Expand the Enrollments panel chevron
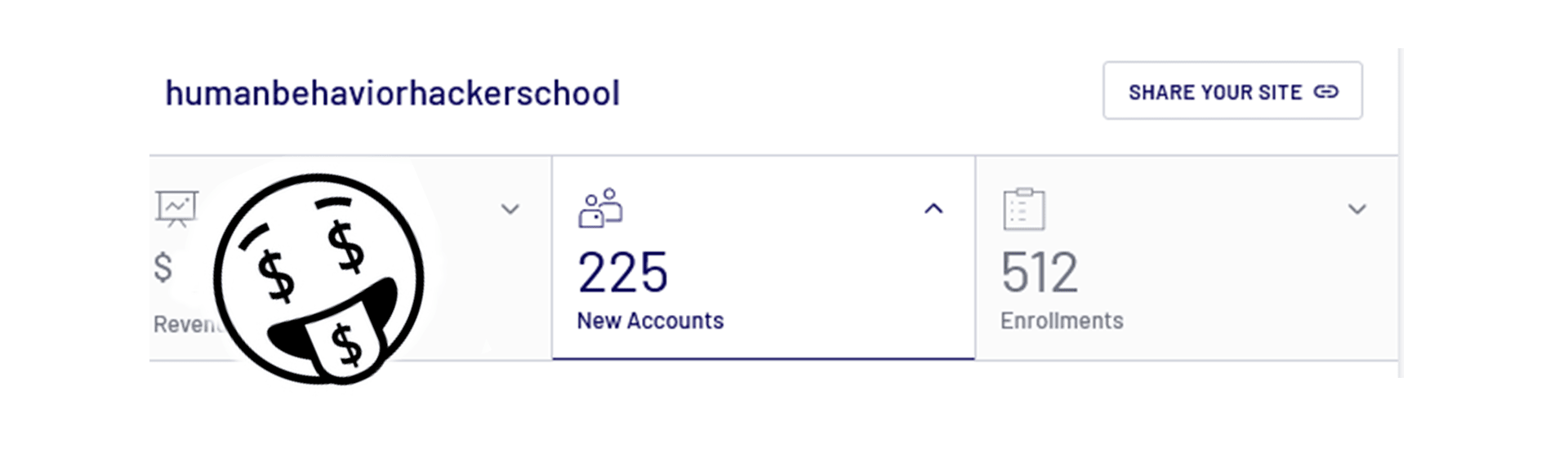 tap(1356, 209)
